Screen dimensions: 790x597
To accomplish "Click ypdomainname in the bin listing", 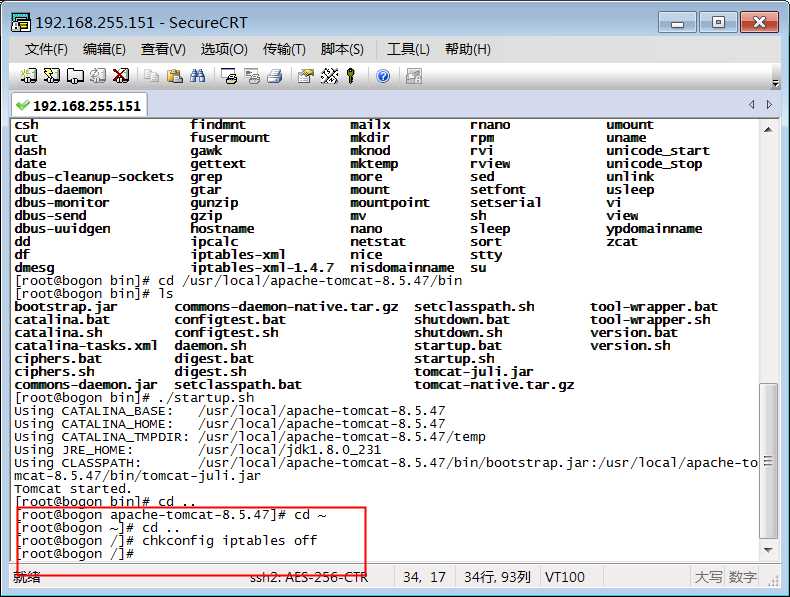I will tap(654, 229).
